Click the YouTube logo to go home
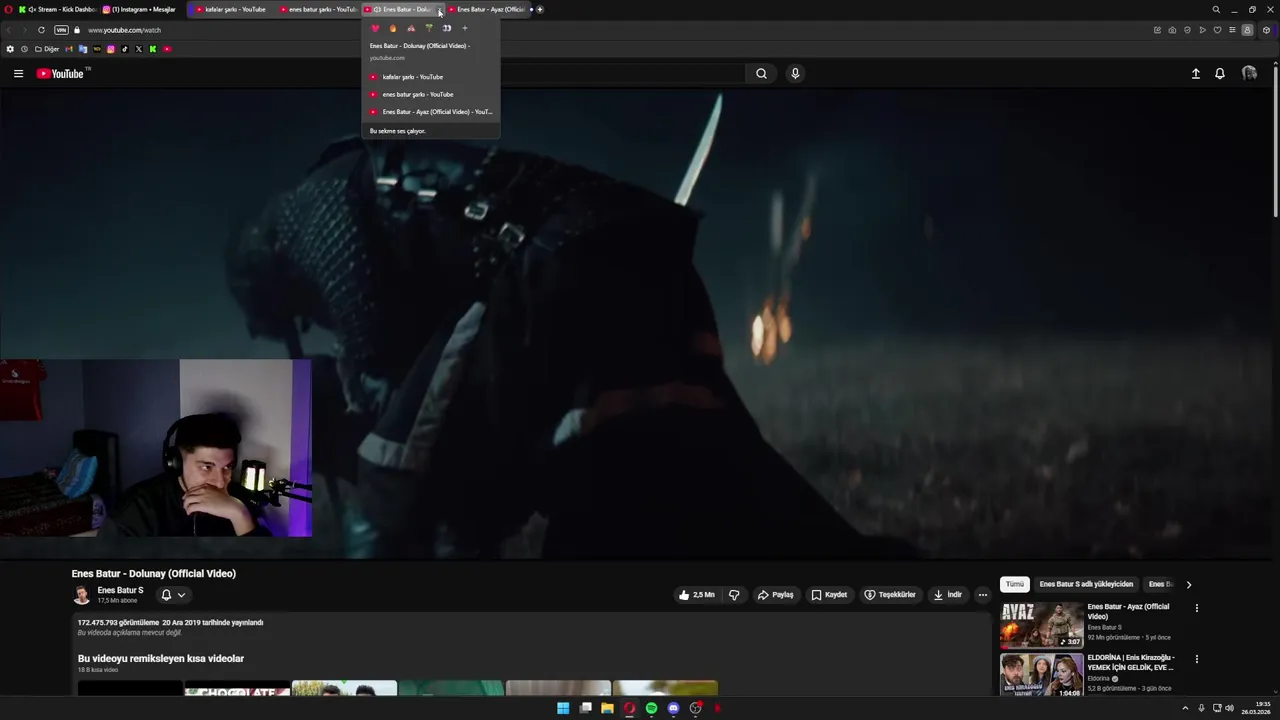 click(x=62, y=73)
